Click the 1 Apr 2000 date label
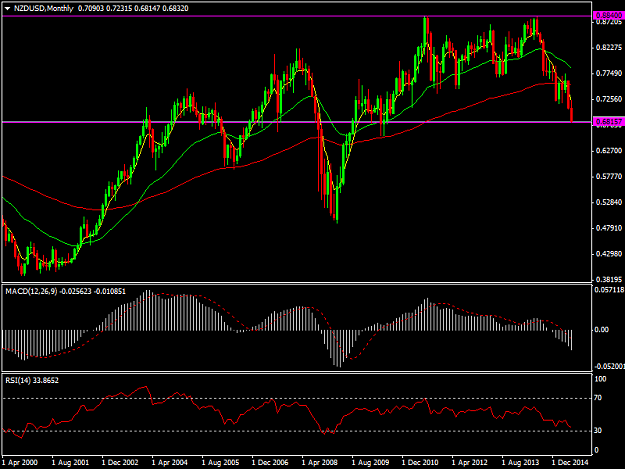 pyautogui.click(x=20, y=463)
